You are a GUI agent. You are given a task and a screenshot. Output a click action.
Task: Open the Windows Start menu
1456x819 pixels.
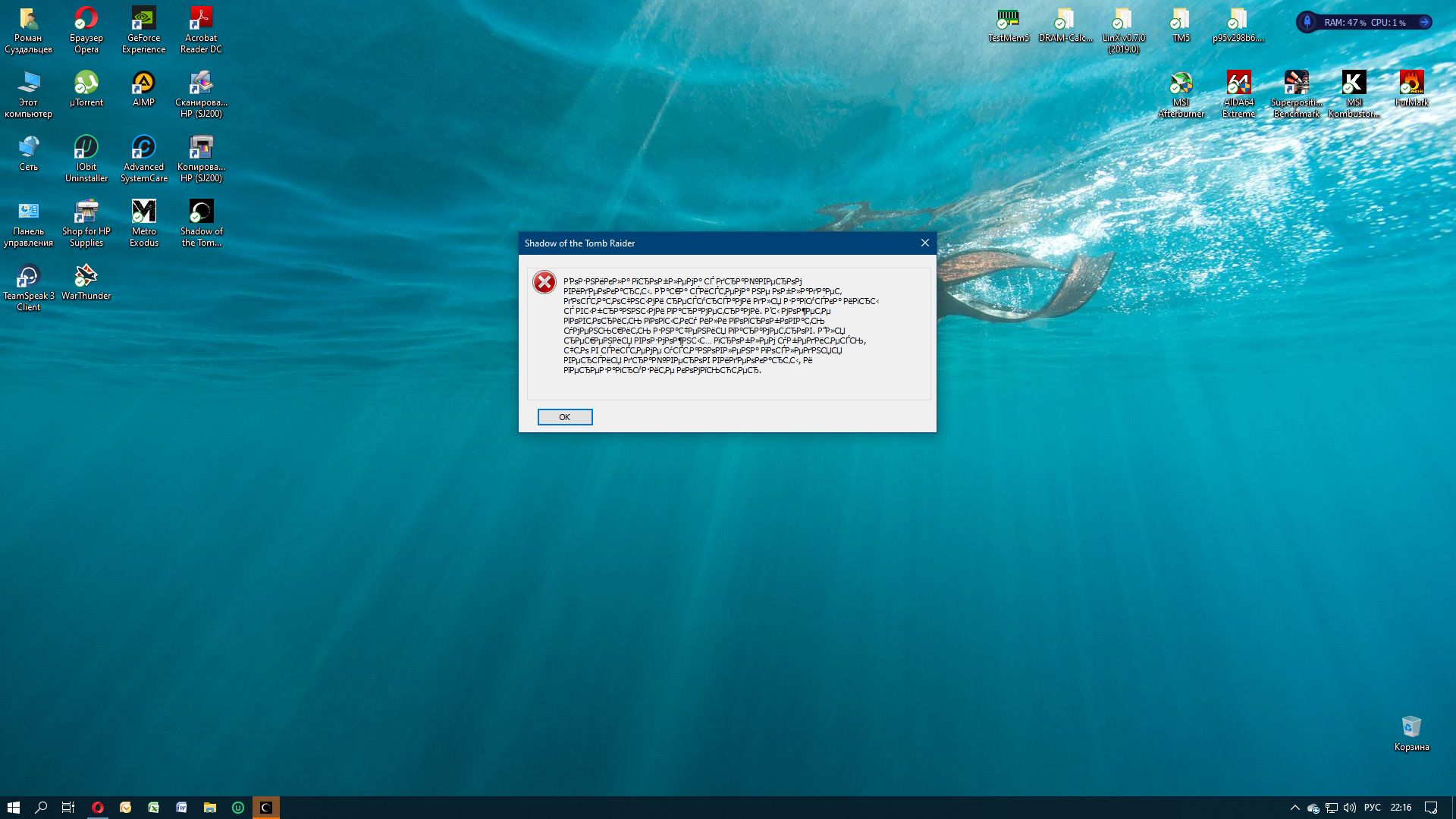(13, 808)
